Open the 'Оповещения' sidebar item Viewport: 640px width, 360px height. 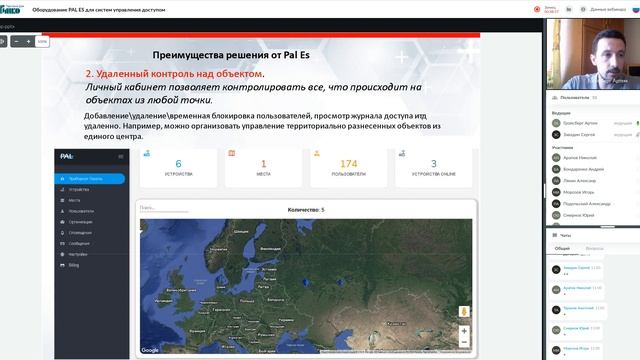(x=80, y=233)
